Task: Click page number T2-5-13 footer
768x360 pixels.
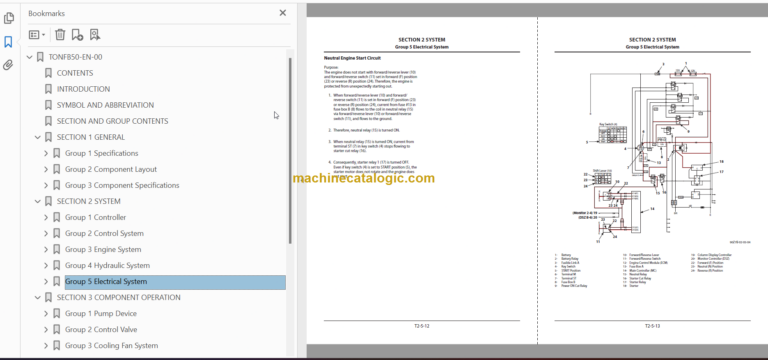Action: [x=652, y=326]
